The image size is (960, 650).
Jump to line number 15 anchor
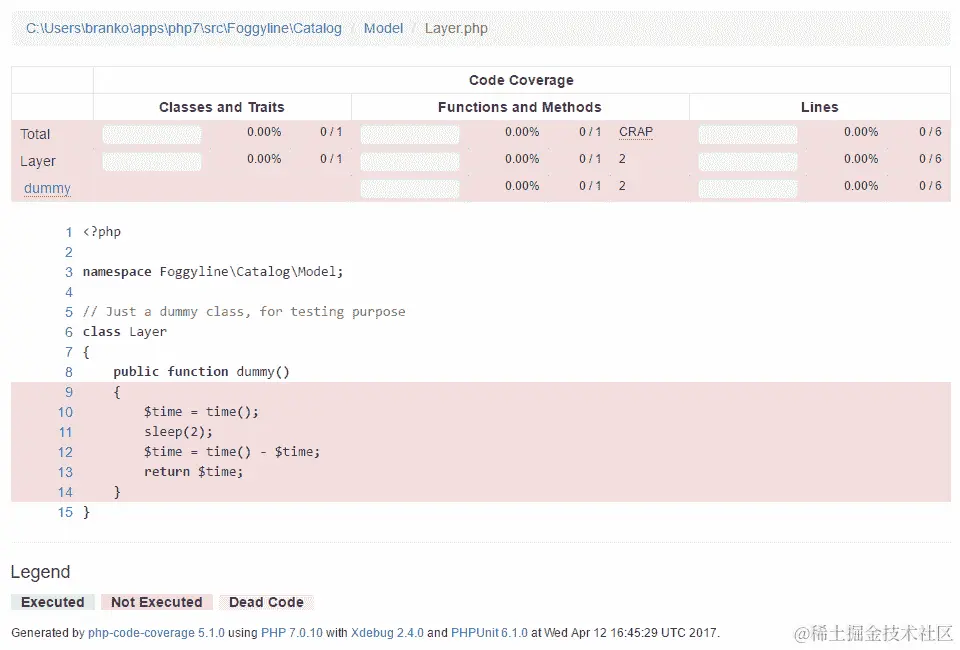point(65,512)
